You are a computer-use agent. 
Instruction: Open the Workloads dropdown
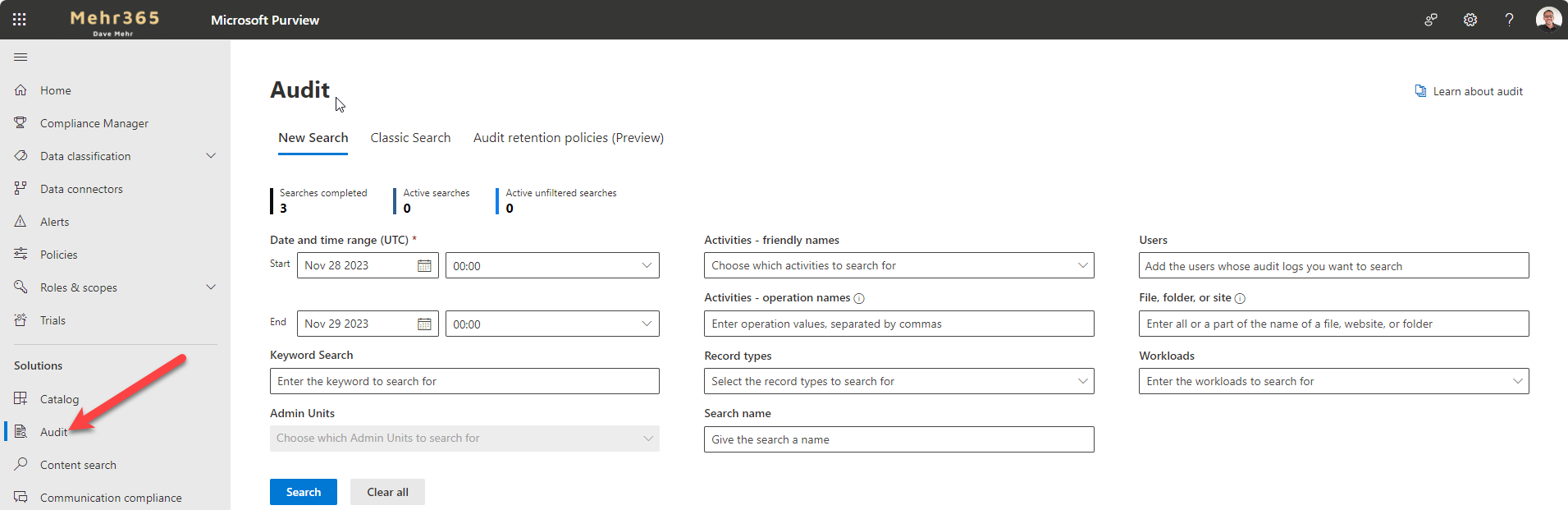(1333, 381)
